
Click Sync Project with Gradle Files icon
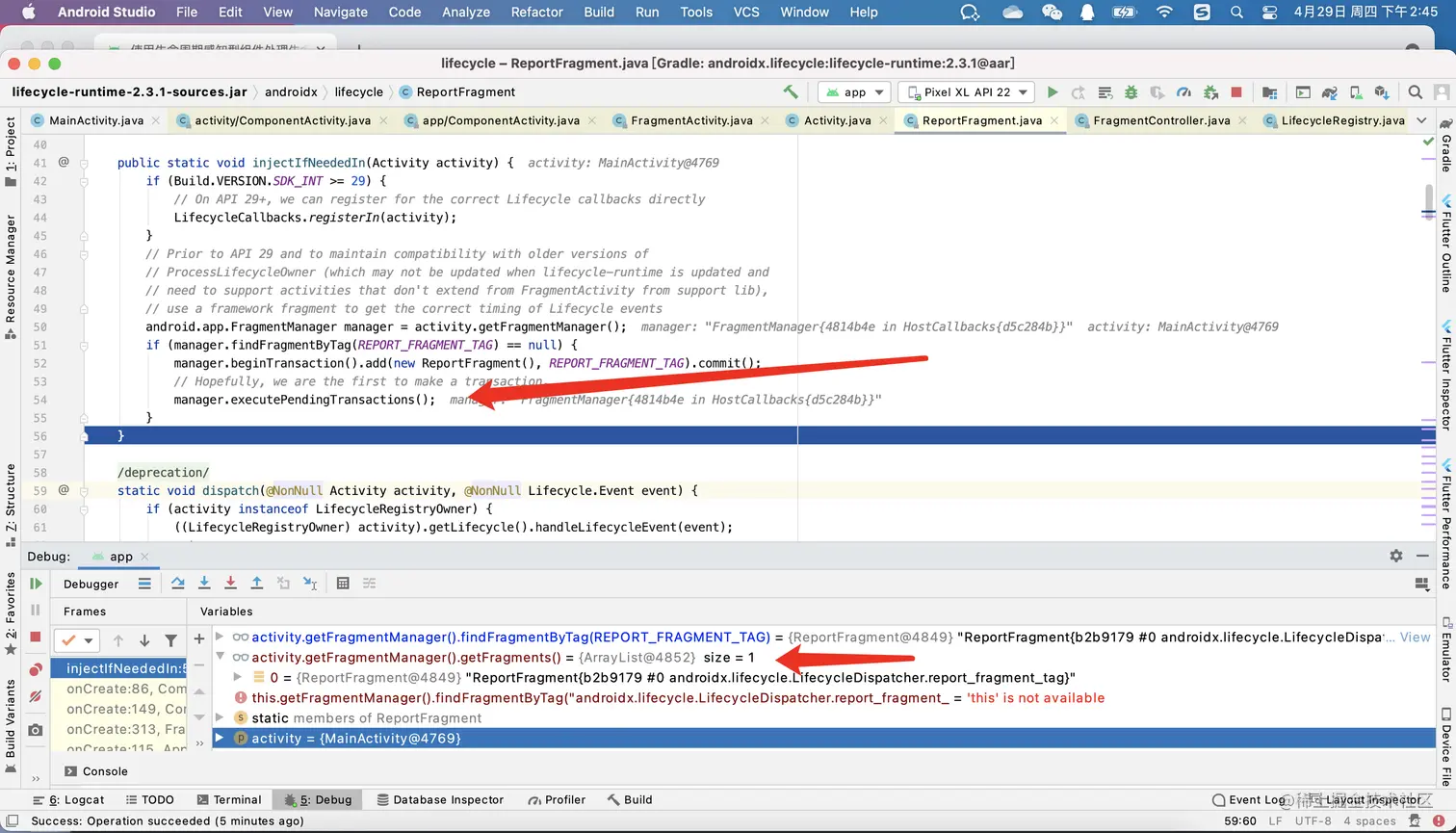pos(1330,92)
